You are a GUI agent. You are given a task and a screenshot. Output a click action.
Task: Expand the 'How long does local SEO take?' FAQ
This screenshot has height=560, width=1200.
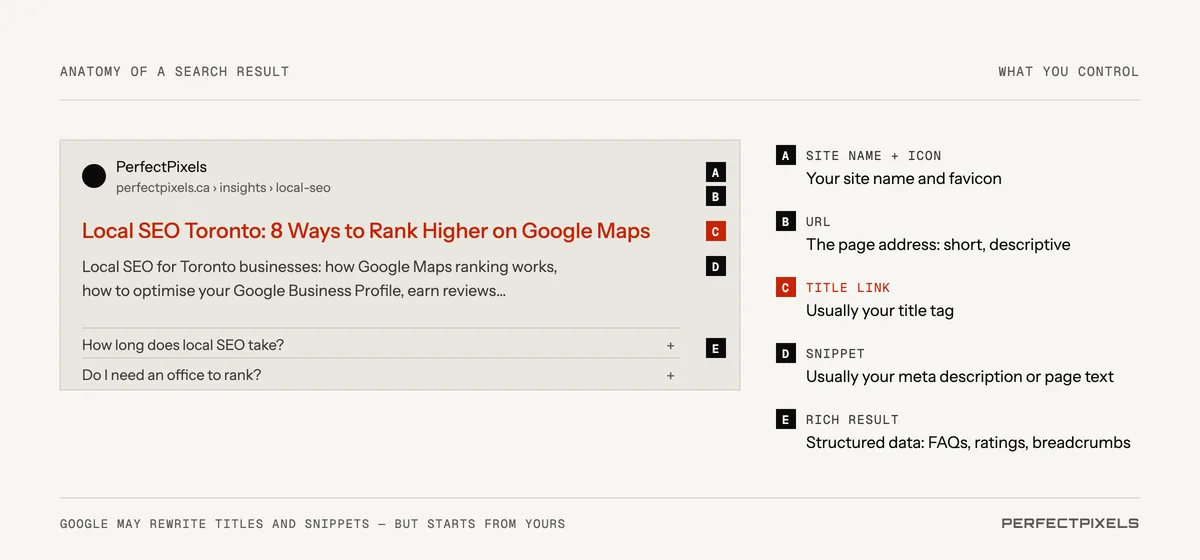pos(671,346)
